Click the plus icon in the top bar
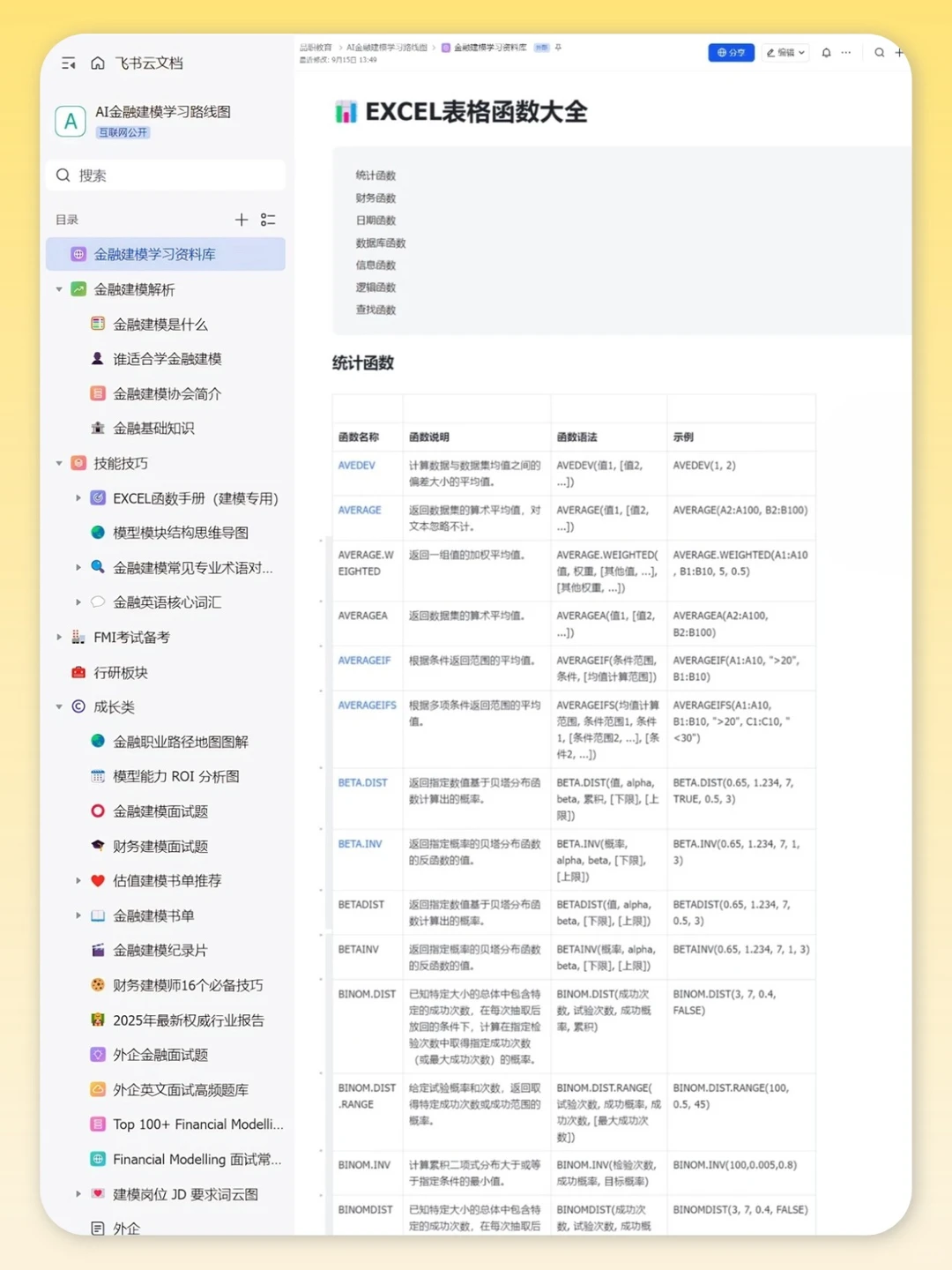Viewport: 952px width, 1270px height. tap(899, 53)
